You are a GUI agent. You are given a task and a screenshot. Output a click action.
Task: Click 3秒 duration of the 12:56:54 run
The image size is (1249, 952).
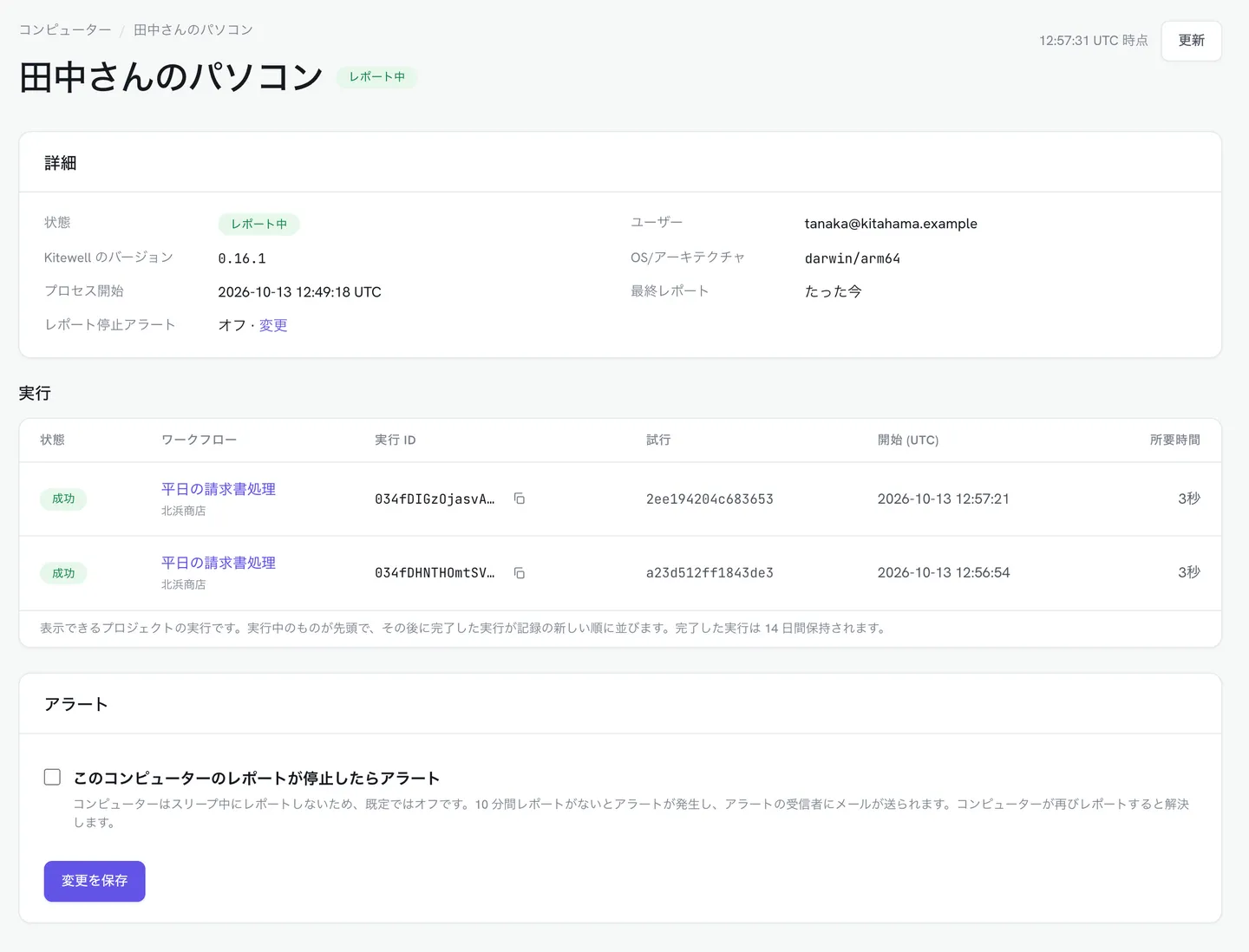(x=1189, y=572)
